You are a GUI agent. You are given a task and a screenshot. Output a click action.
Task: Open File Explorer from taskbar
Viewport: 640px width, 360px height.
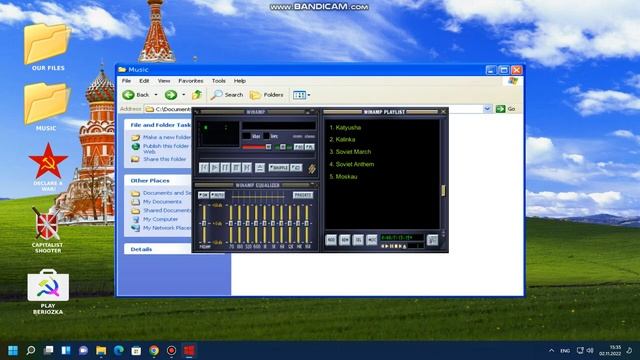[101, 351]
